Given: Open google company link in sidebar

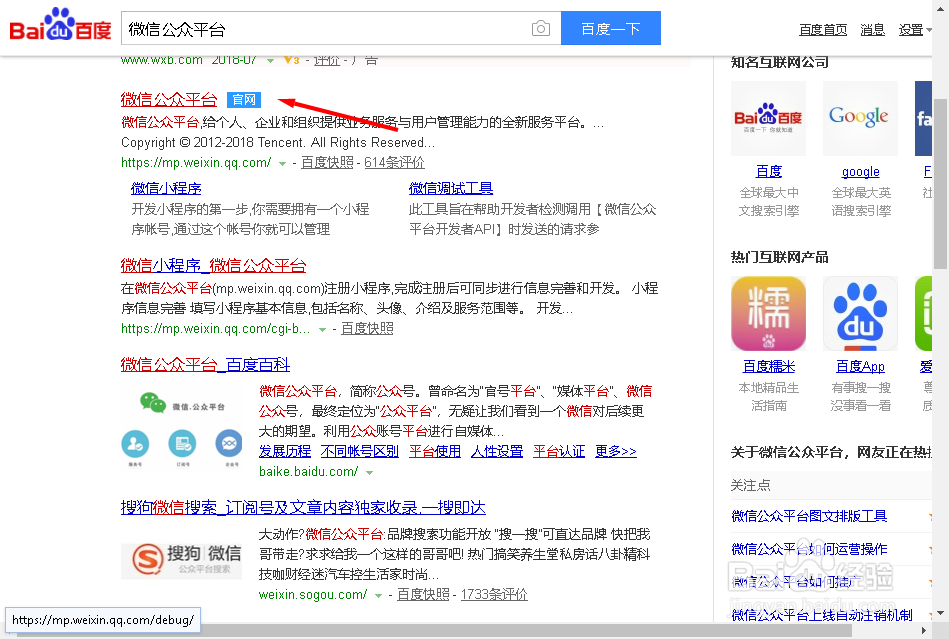Looking at the screenshot, I should tap(860, 171).
